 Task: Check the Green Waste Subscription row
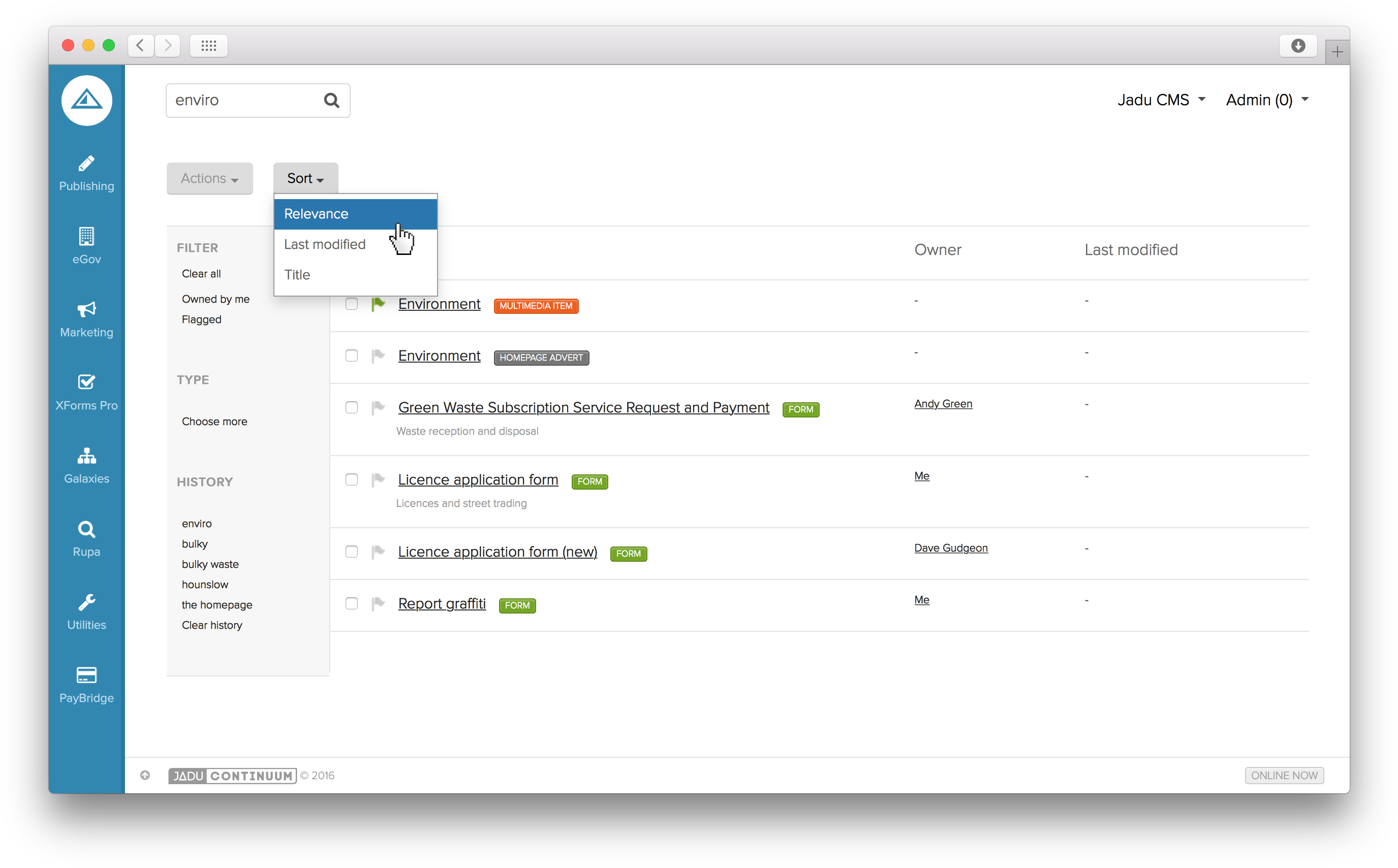[x=352, y=408]
